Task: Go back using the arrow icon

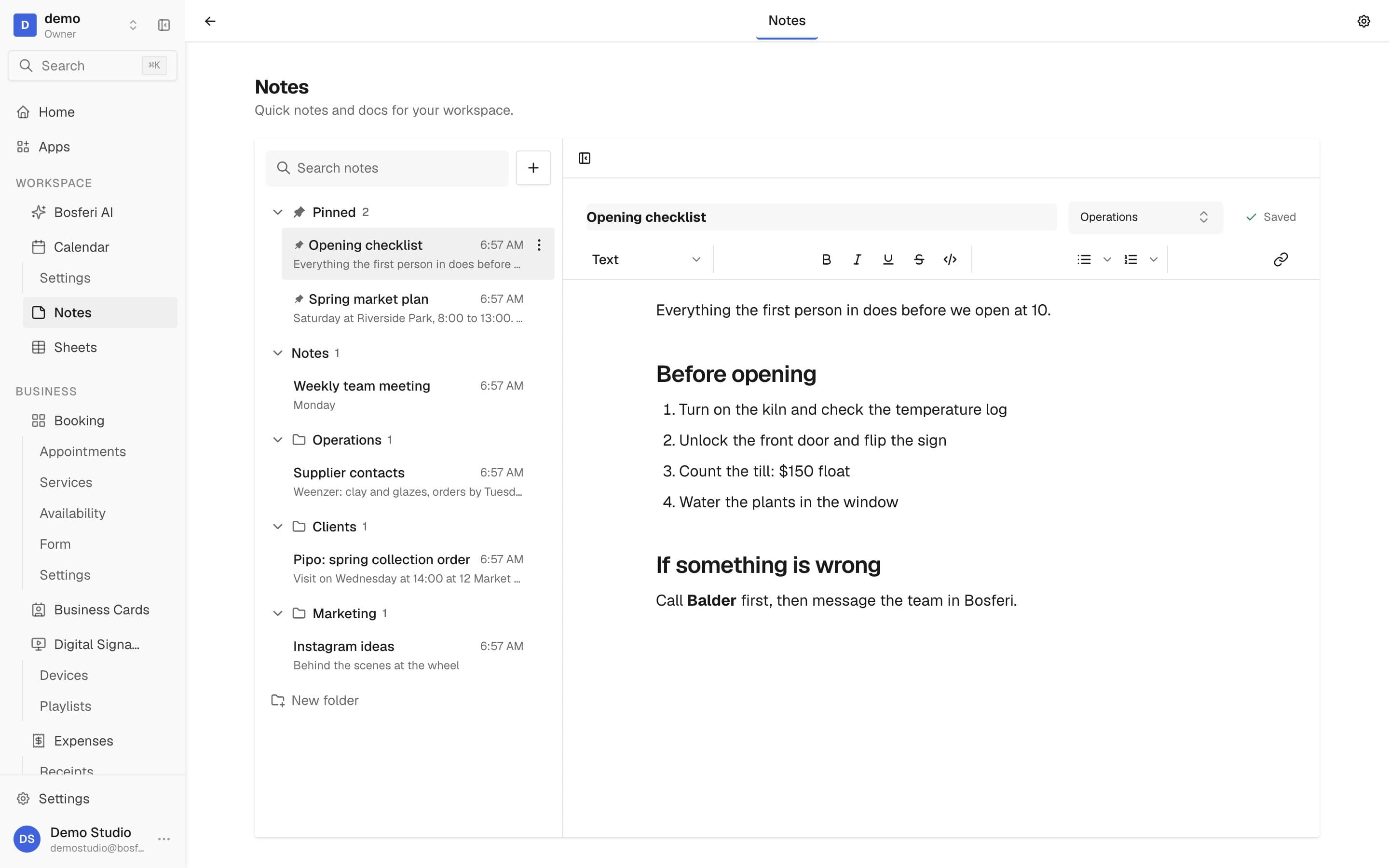Action: 210,21
